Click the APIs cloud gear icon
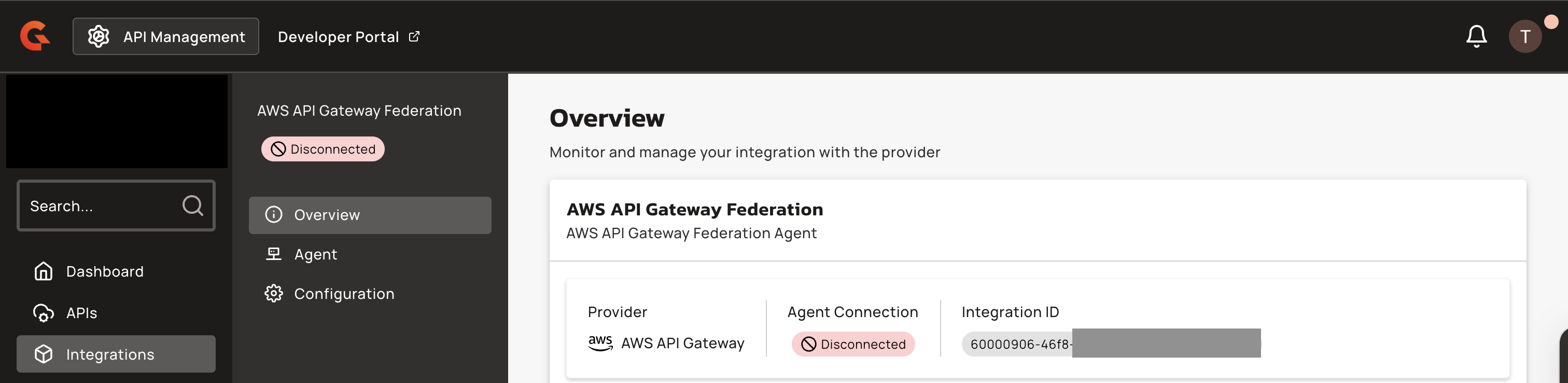The height and width of the screenshot is (383, 1568). coord(43,313)
